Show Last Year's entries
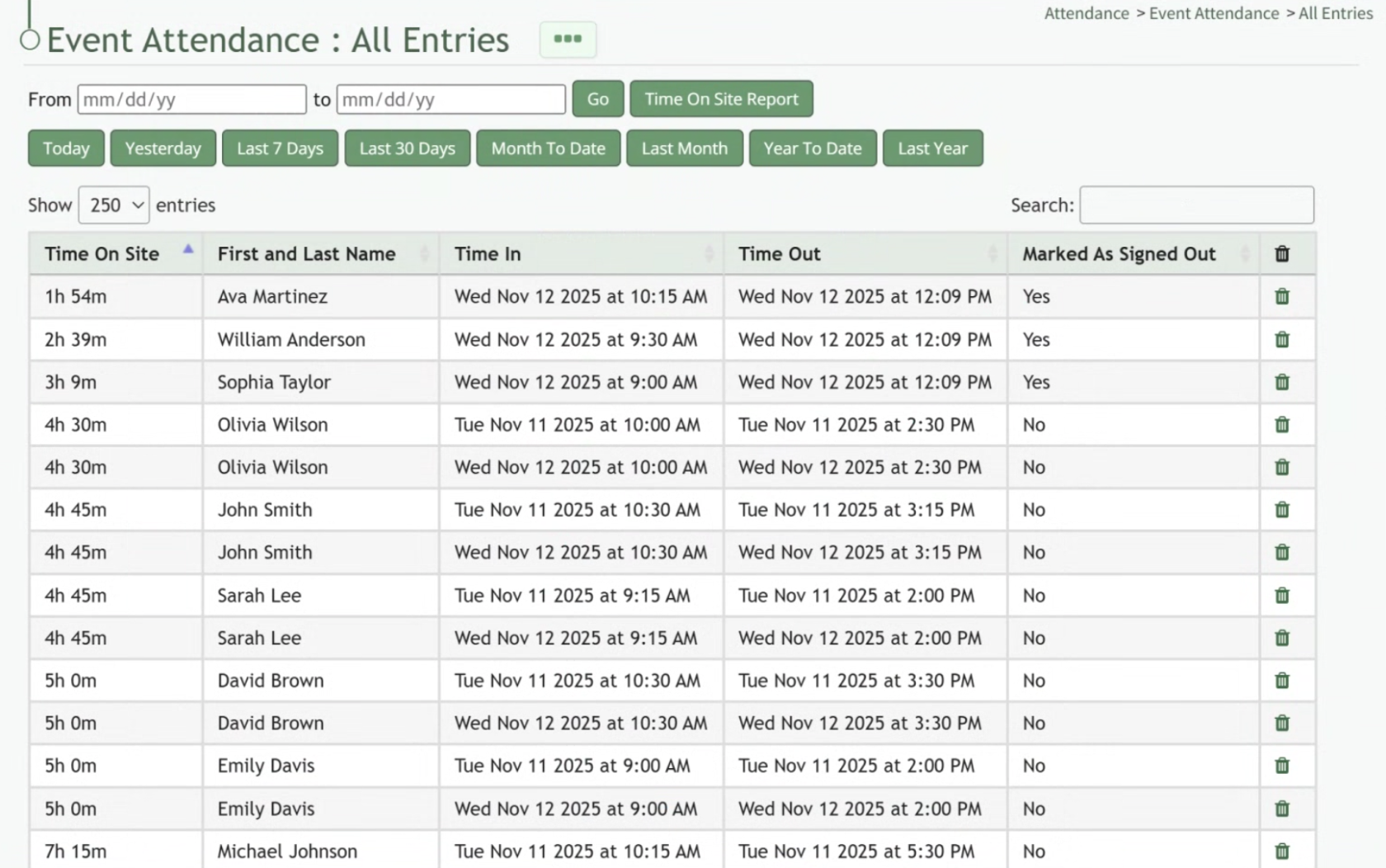This screenshot has height=868, width=1386. 933,149
